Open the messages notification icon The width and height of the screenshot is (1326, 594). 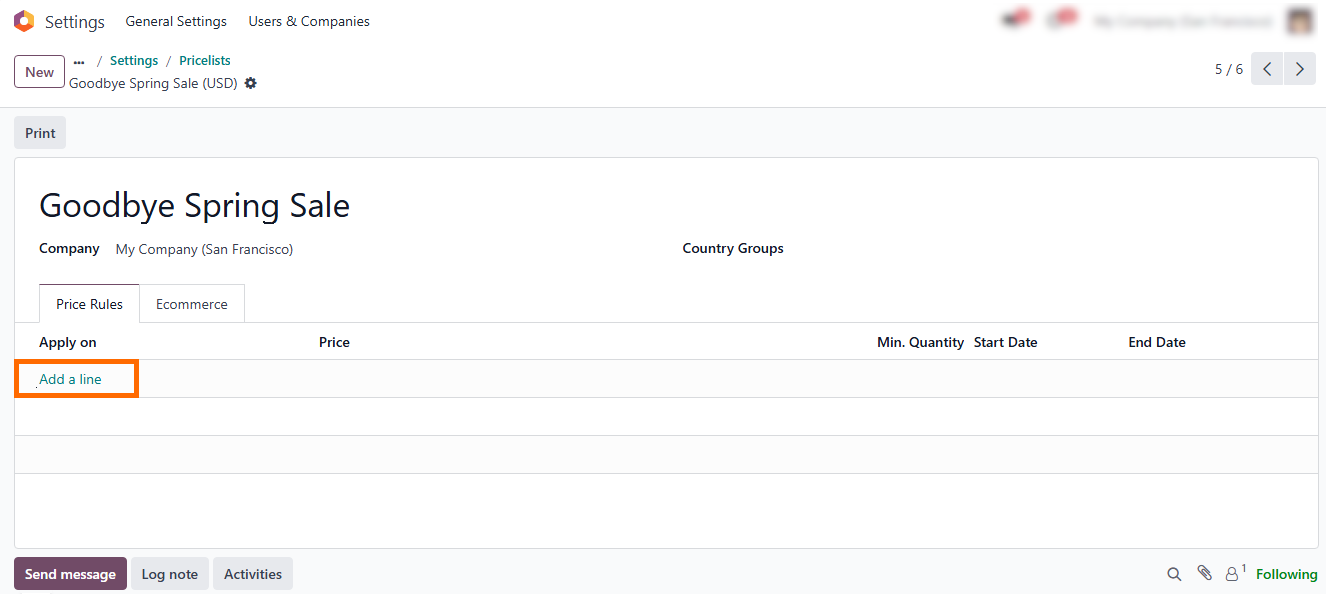[1016, 20]
